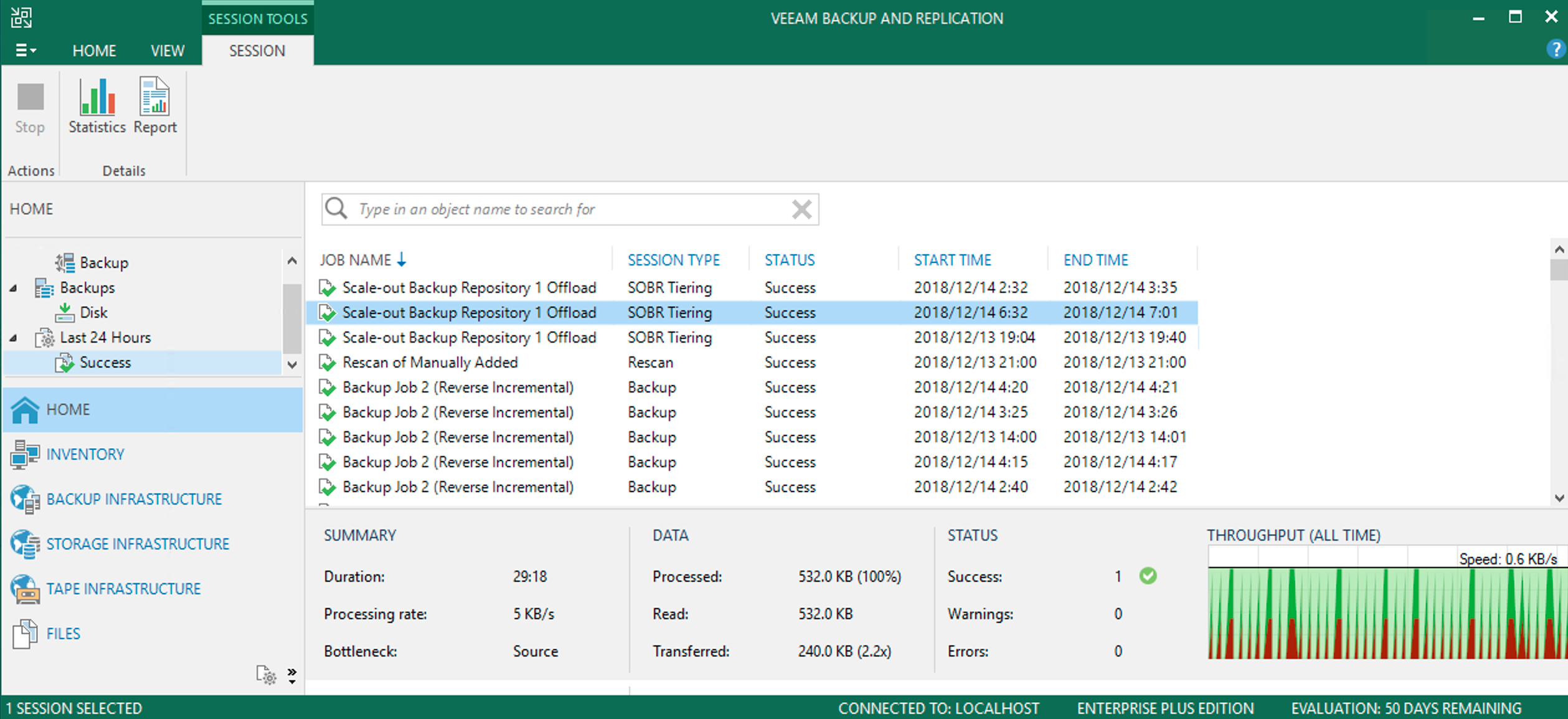Collapse the Last 24 Hours node
This screenshot has width=1568, height=719.
click(13, 338)
